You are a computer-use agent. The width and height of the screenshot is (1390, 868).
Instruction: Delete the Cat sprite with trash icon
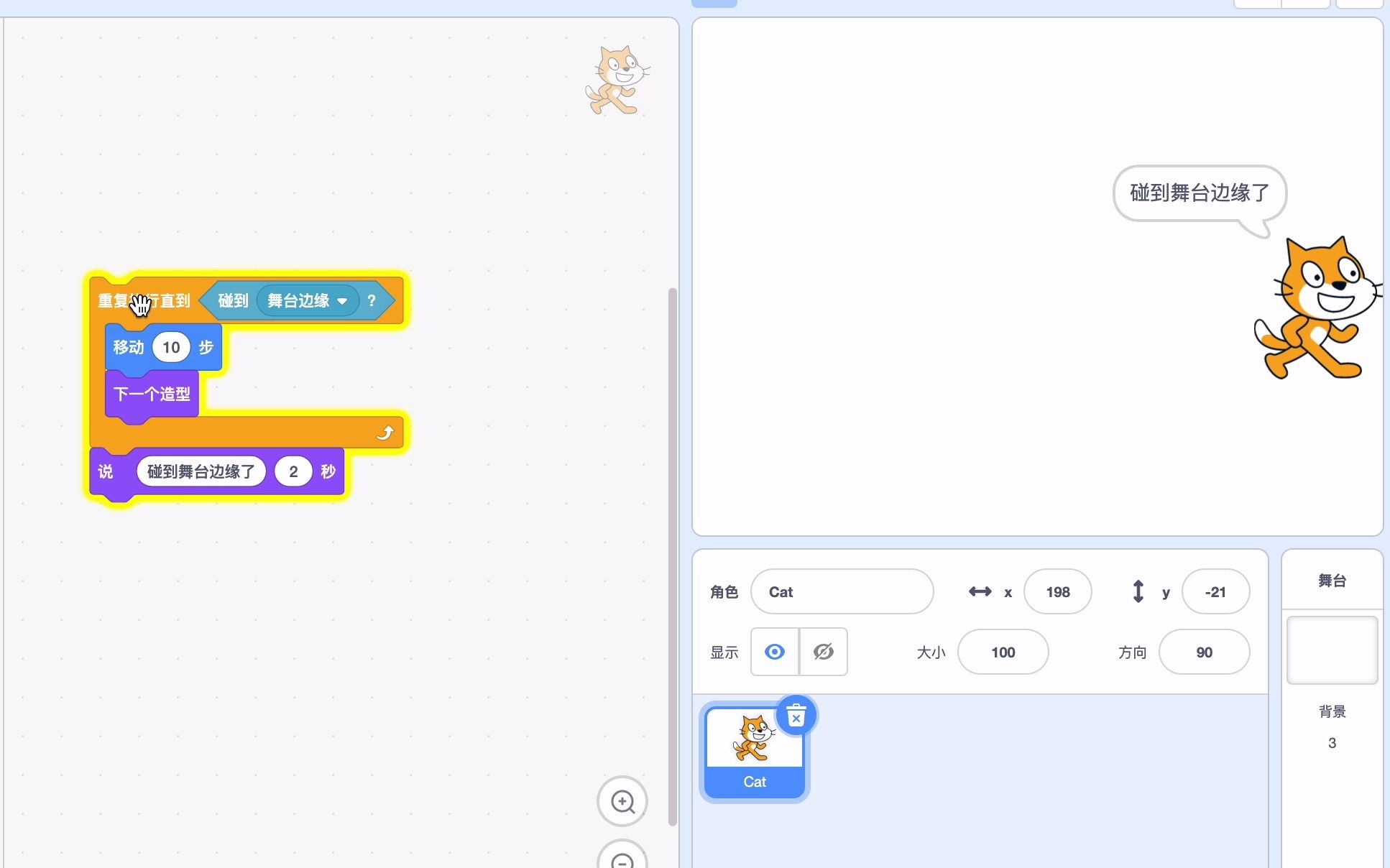796,716
